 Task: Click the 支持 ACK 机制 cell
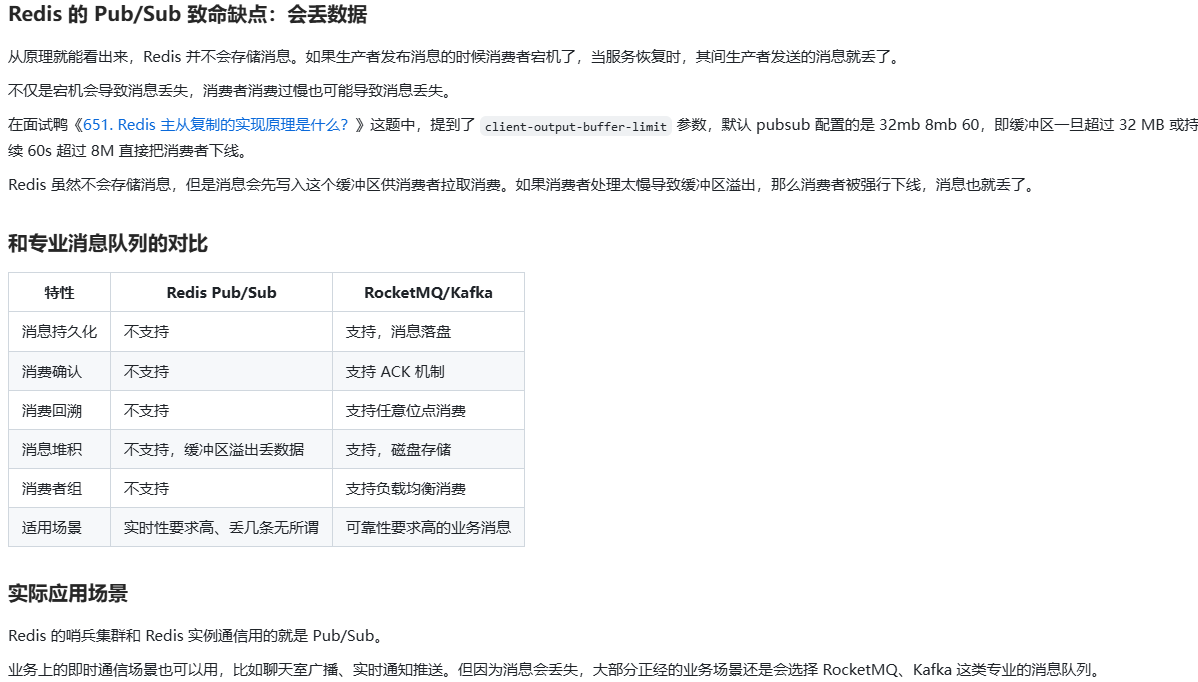428,371
